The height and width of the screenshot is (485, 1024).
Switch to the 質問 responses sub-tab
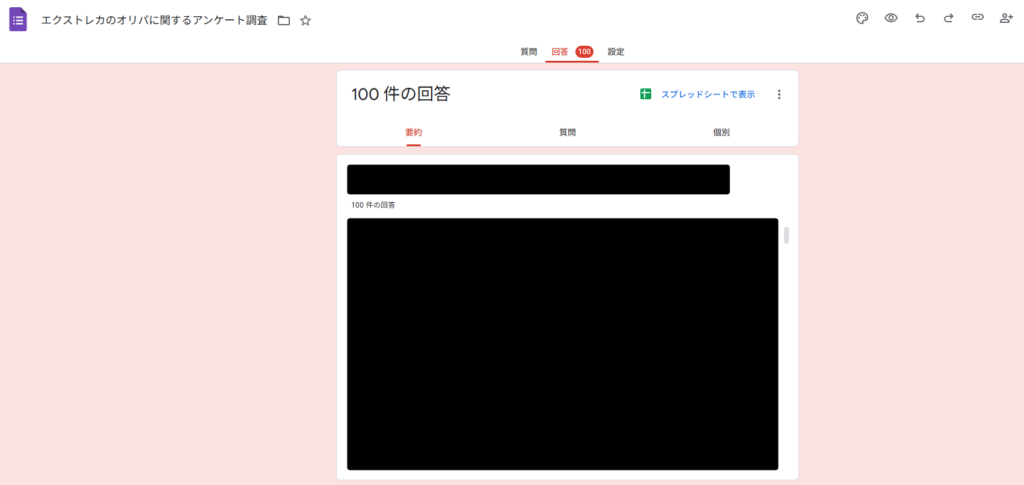pyautogui.click(x=567, y=132)
